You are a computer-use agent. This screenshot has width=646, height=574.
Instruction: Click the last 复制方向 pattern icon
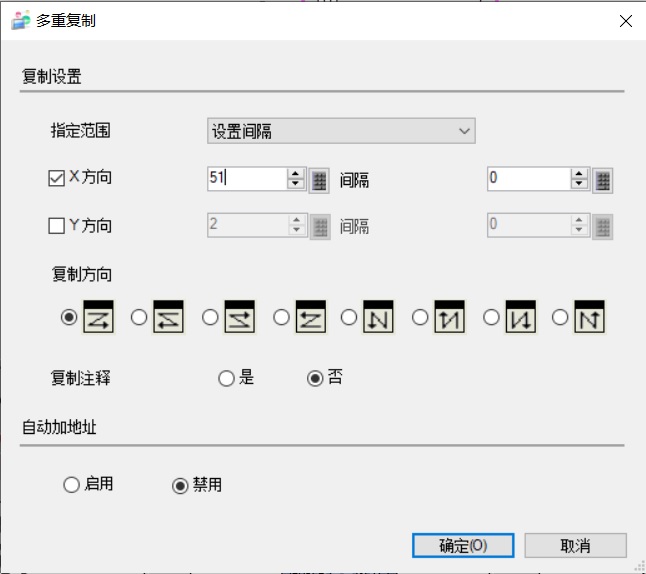point(590,316)
